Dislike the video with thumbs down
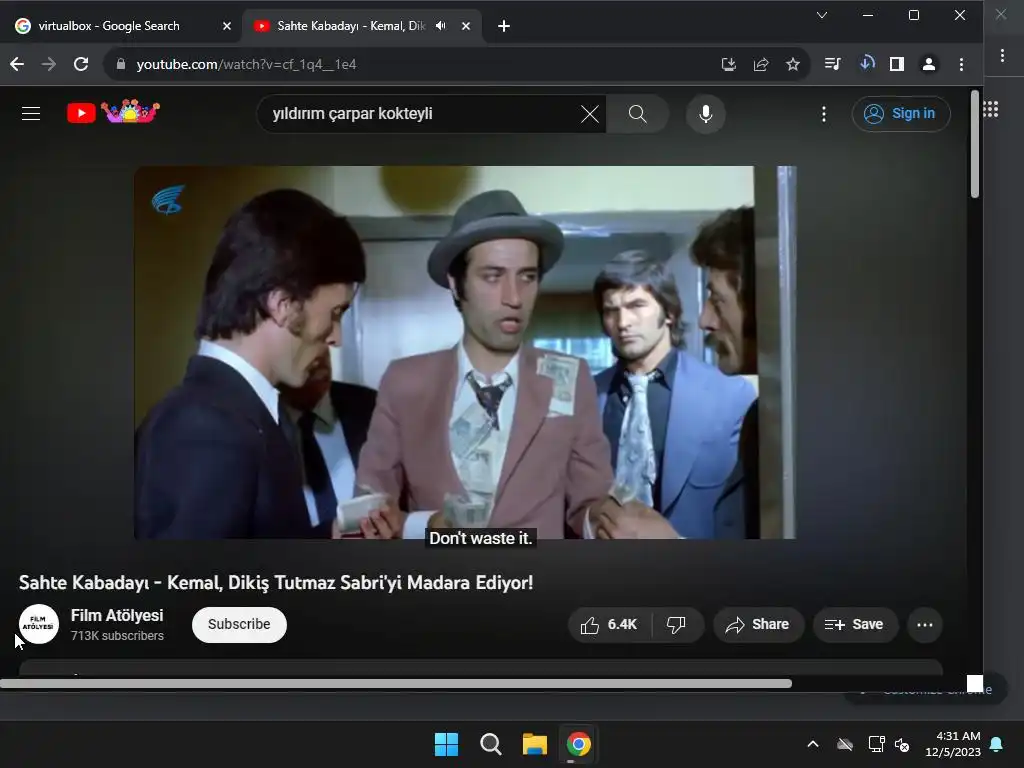This screenshot has width=1024, height=768. [677, 624]
